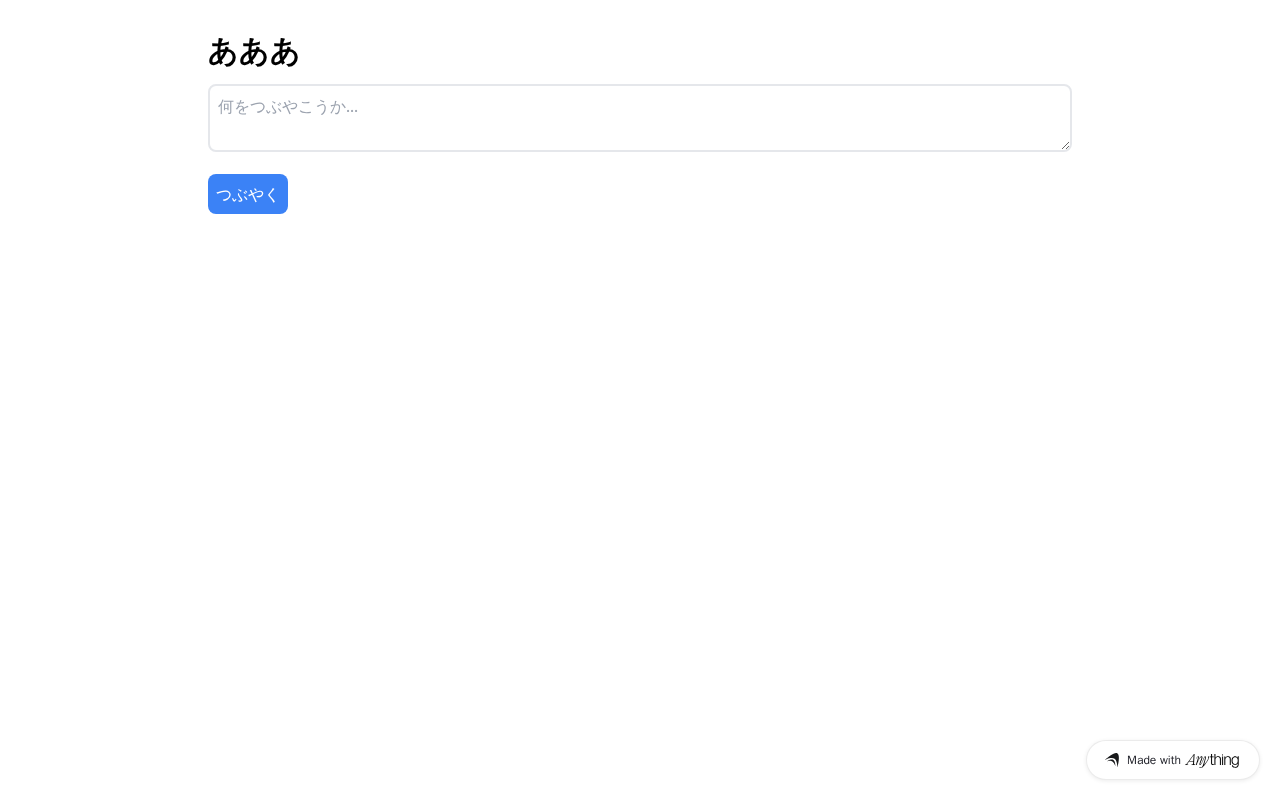Image resolution: width=1280 pixels, height=800 pixels.
Task: Open the Made with Anything badge
Action: pos(1172,760)
